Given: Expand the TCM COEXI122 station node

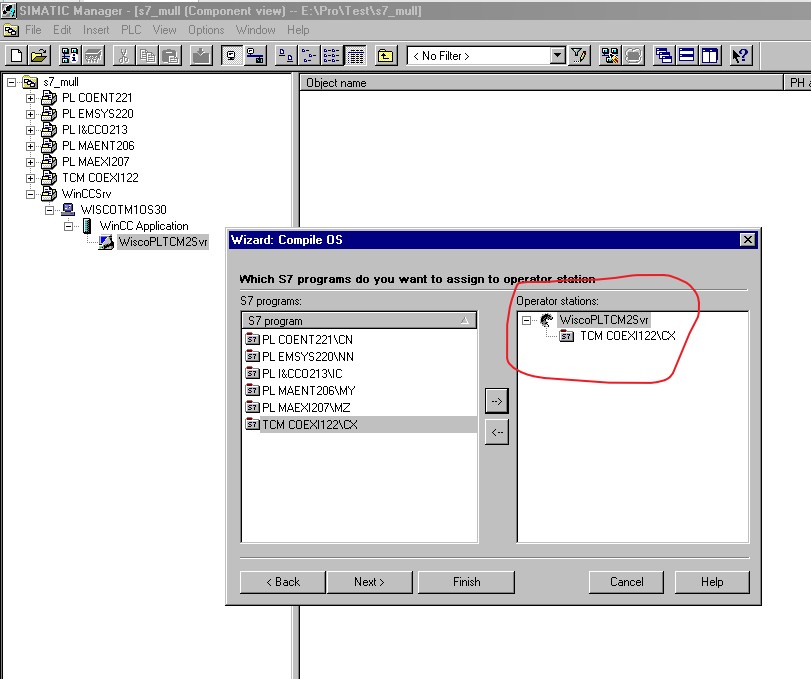Looking at the screenshot, I should (31, 178).
